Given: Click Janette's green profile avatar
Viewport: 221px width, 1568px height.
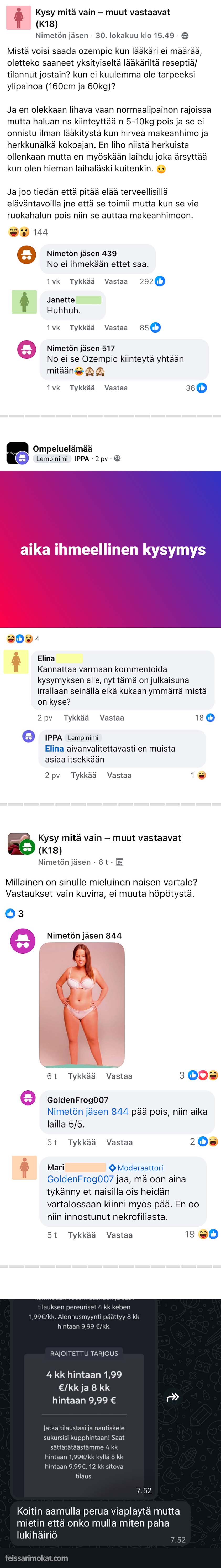Looking at the screenshot, I should [x=24, y=302].
